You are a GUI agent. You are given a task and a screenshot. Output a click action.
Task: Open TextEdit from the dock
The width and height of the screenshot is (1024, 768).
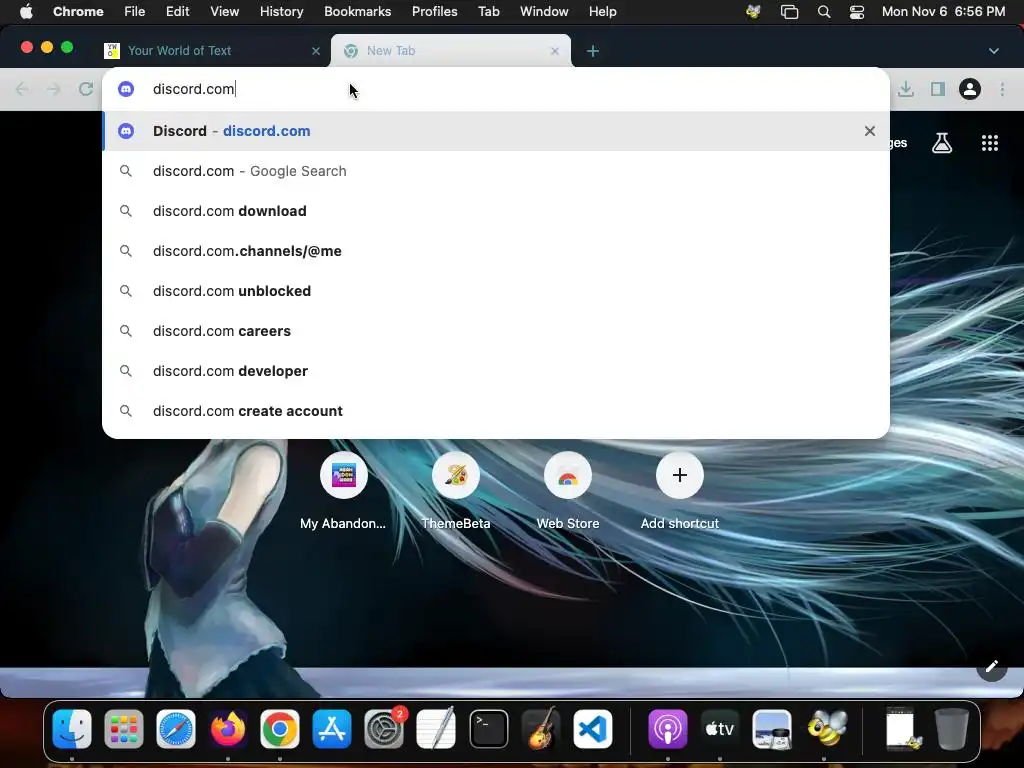[436, 728]
